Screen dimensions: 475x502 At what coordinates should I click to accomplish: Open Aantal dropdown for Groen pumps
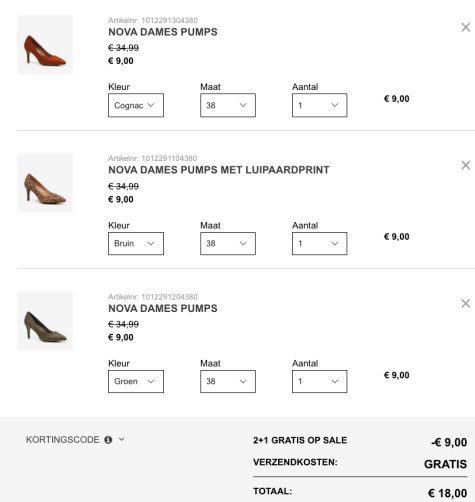point(319,381)
